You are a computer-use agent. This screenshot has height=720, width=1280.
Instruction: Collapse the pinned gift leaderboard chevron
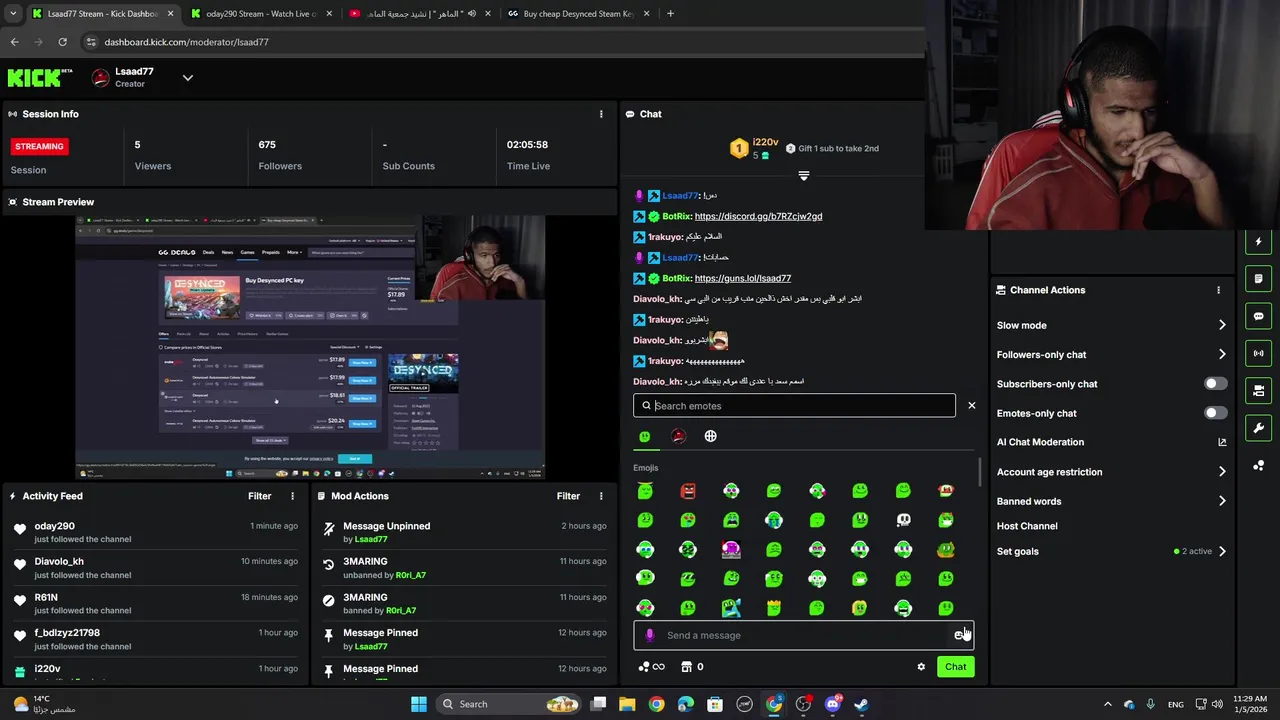(x=803, y=176)
